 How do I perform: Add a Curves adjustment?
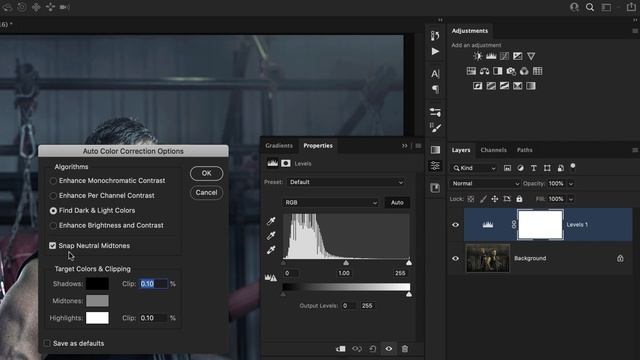coord(504,56)
